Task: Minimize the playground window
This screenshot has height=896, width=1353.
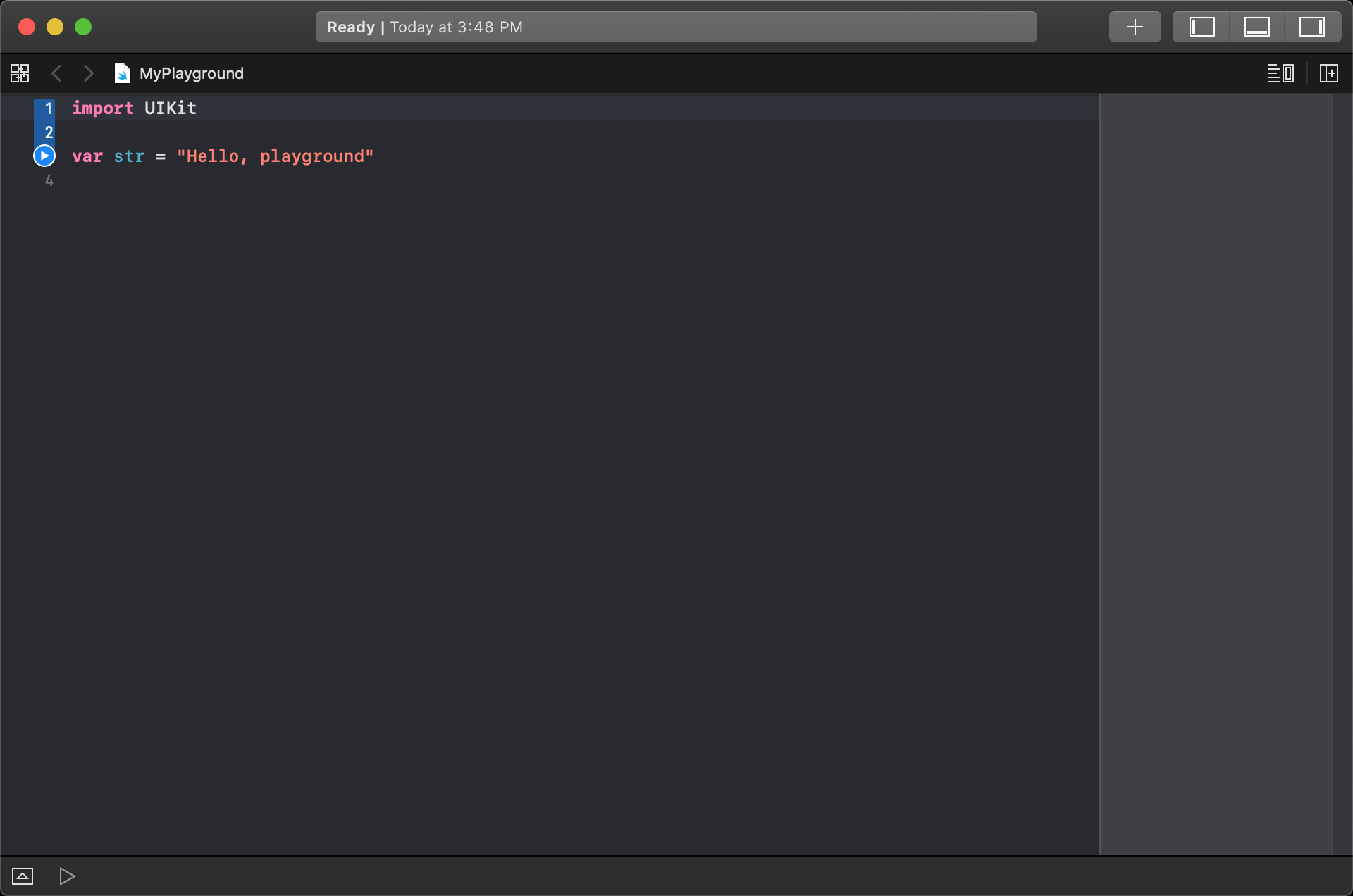Action: coord(55,27)
